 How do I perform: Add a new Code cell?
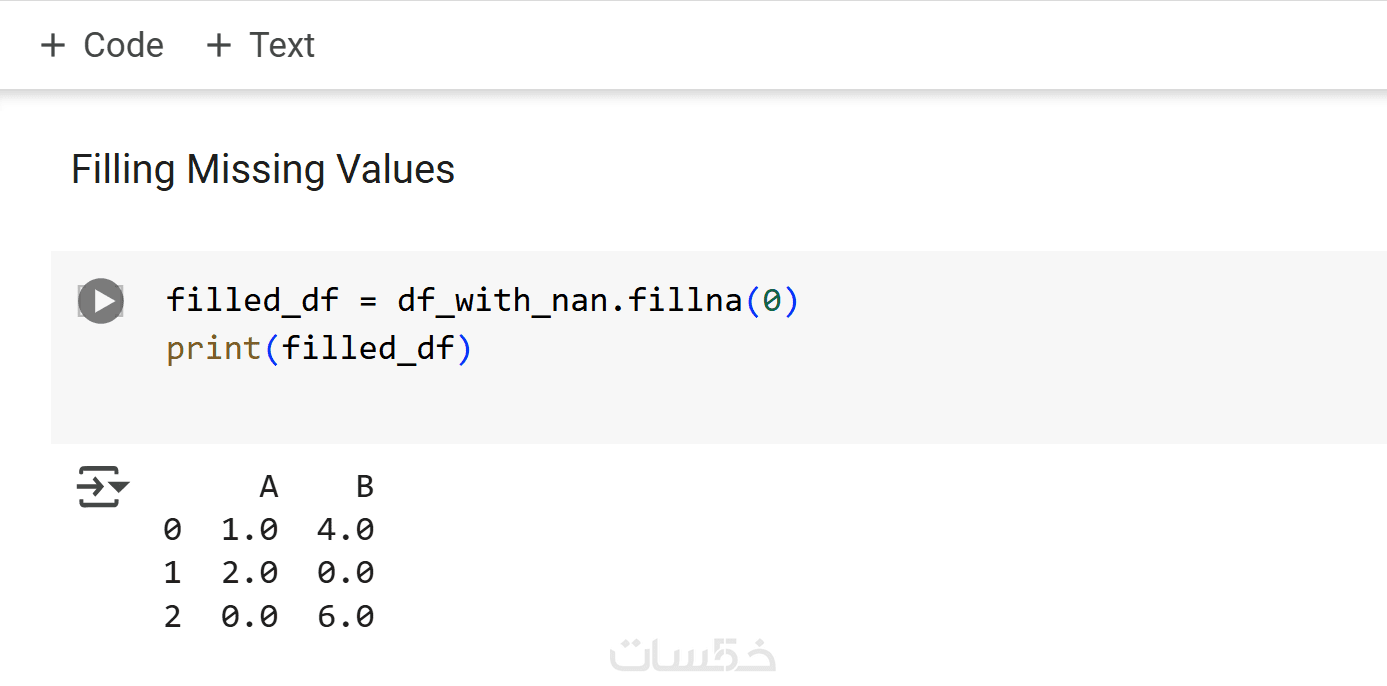pyautogui.click(x=102, y=45)
